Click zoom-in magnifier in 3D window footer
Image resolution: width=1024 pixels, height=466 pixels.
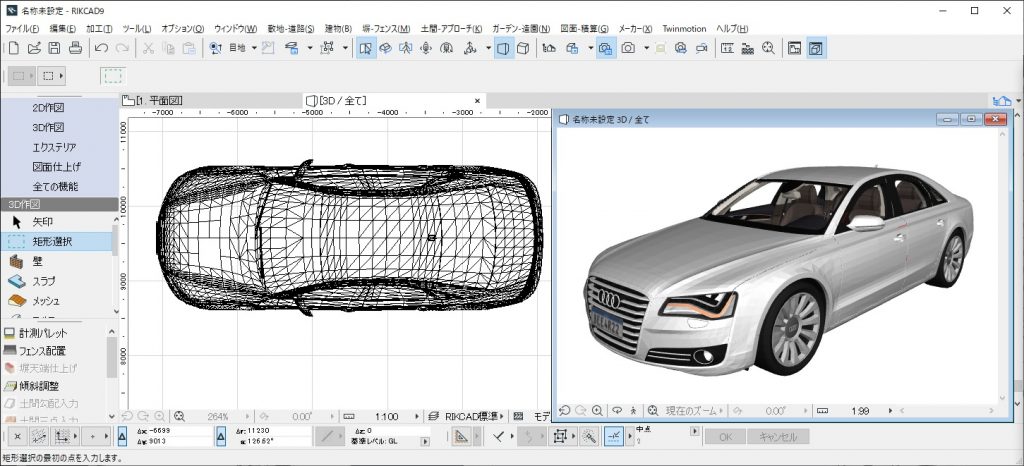(597, 411)
